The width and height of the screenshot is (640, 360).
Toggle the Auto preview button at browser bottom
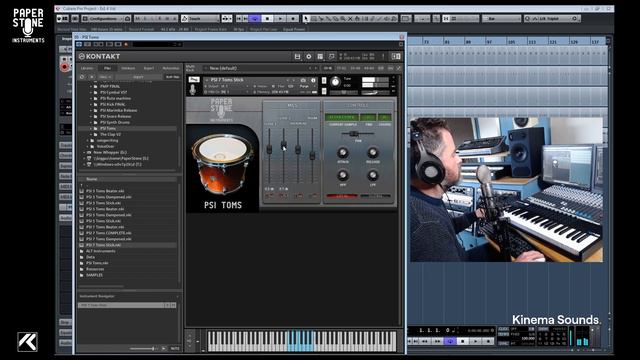pos(175,349)
